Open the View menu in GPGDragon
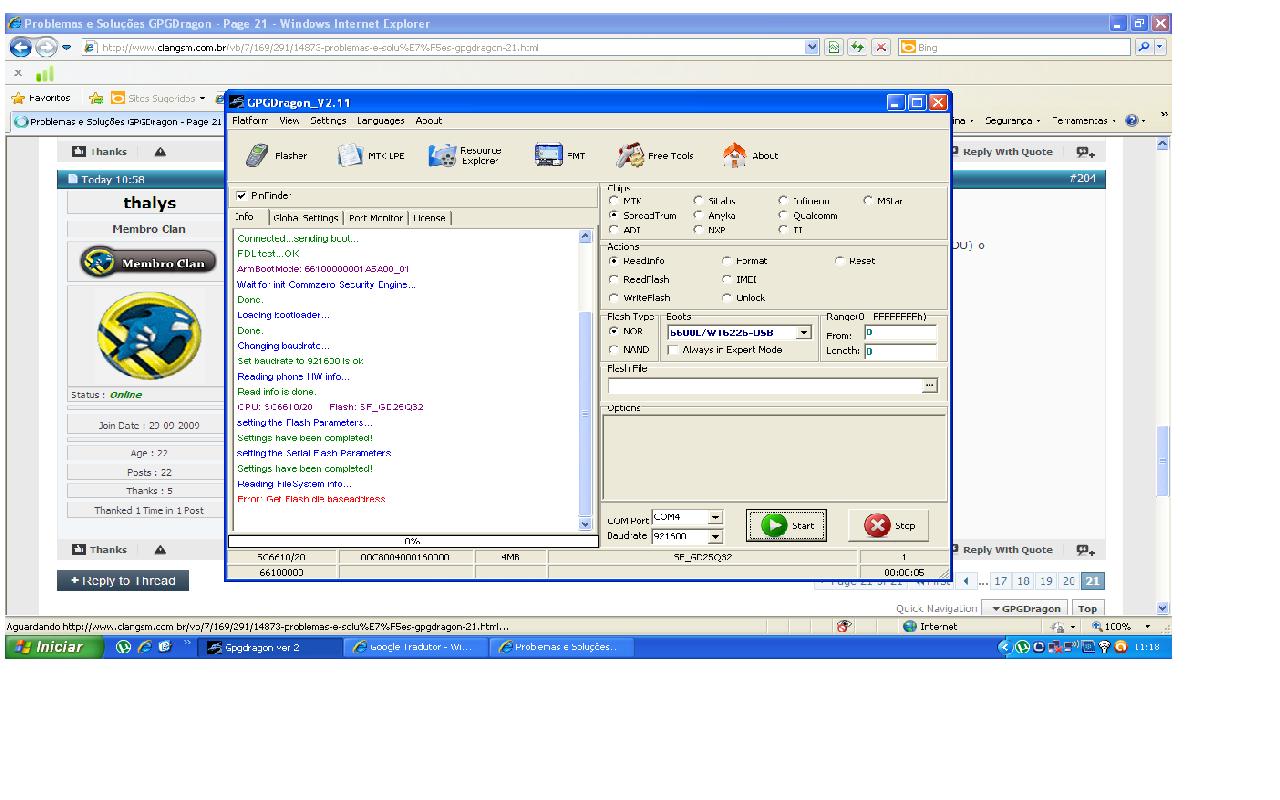 point(289,121)
